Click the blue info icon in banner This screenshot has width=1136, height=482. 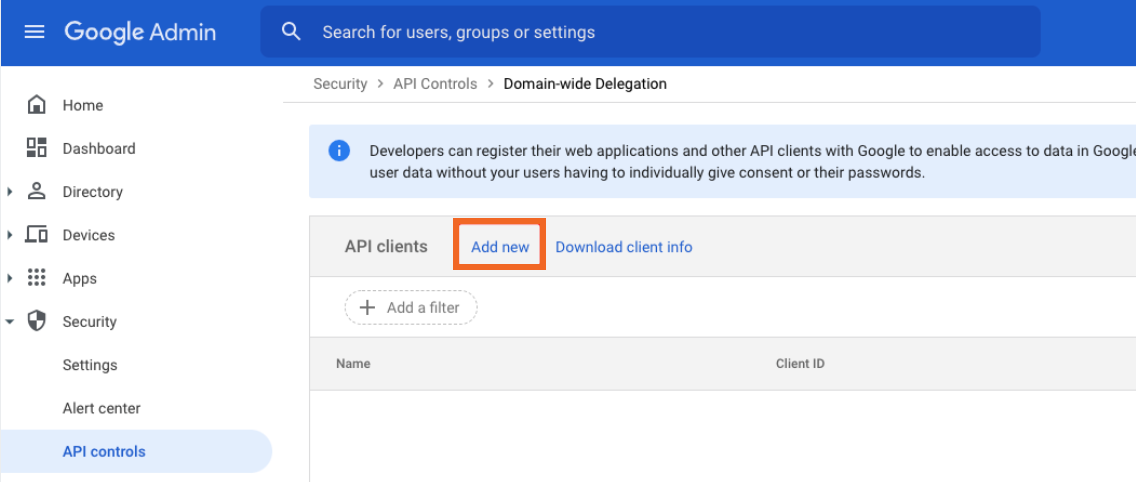pos(339,151)
